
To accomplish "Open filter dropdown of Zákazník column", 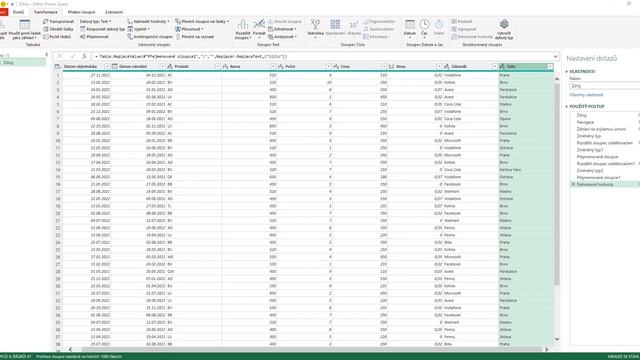I will (495, 67).
